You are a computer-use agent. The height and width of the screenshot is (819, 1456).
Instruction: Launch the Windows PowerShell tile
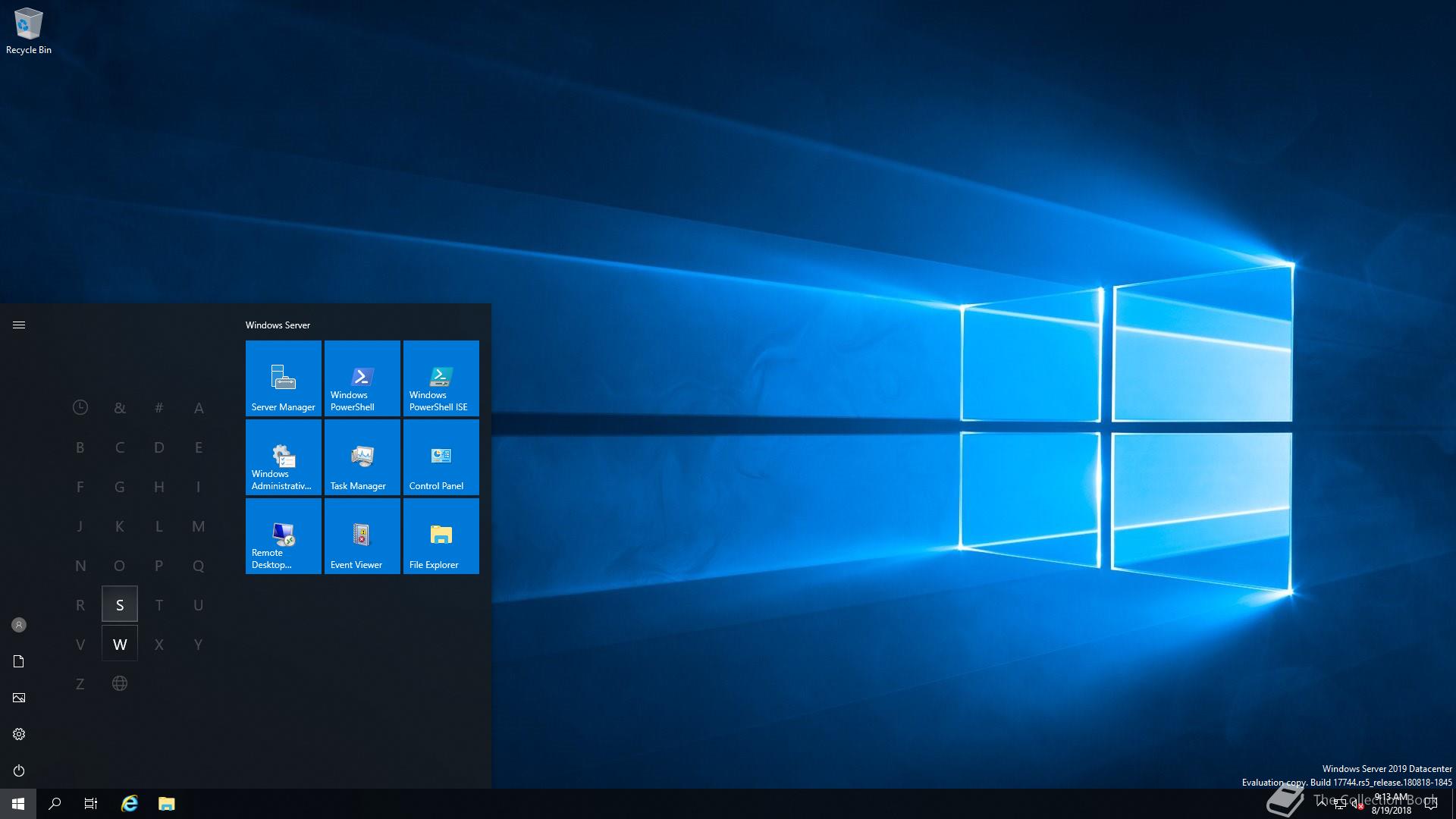[362, 378]
